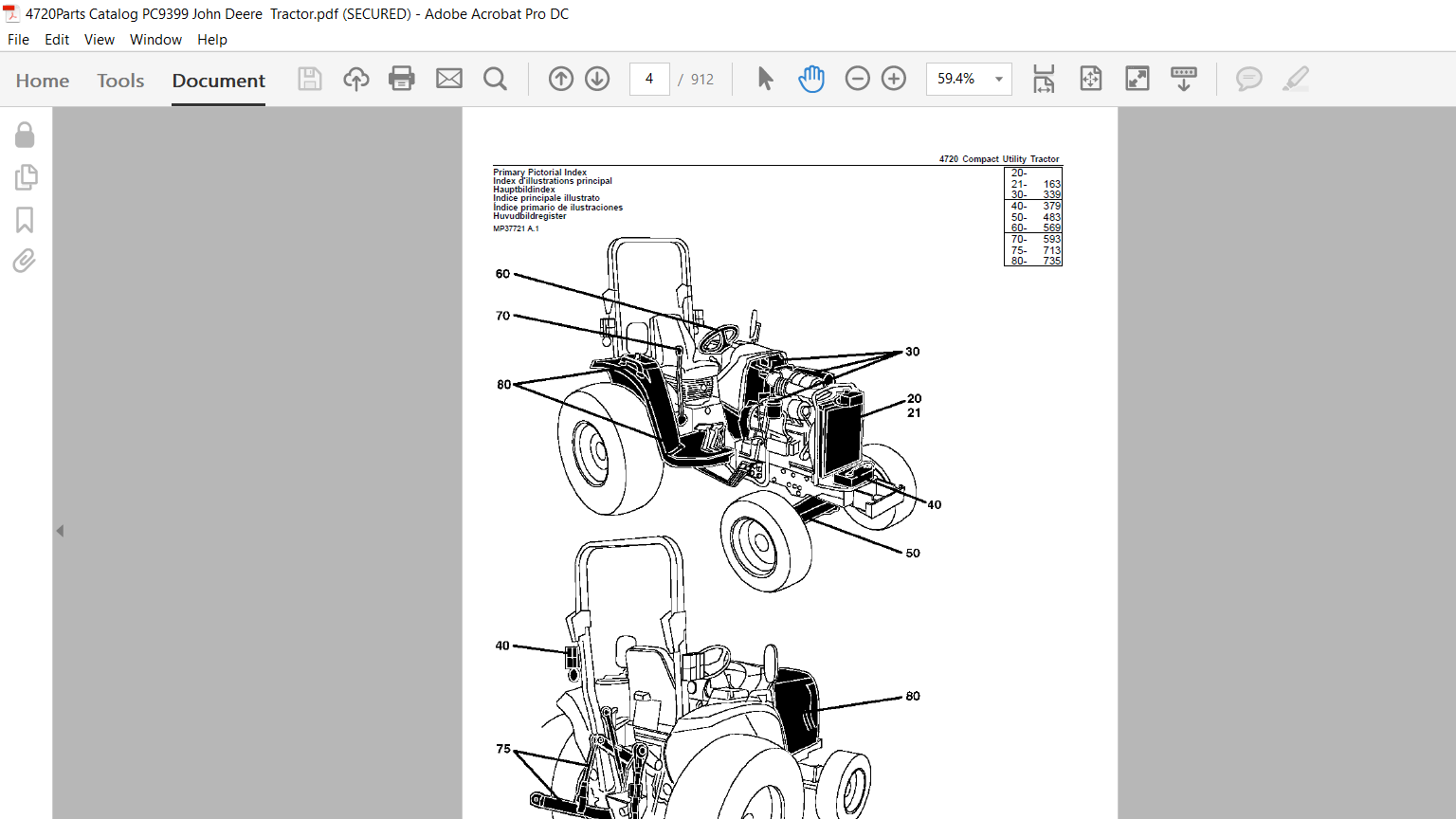This screenshot has width=1456, height=819.
Task: Click the 'Hauptbildindex' line
Action: 524,190
